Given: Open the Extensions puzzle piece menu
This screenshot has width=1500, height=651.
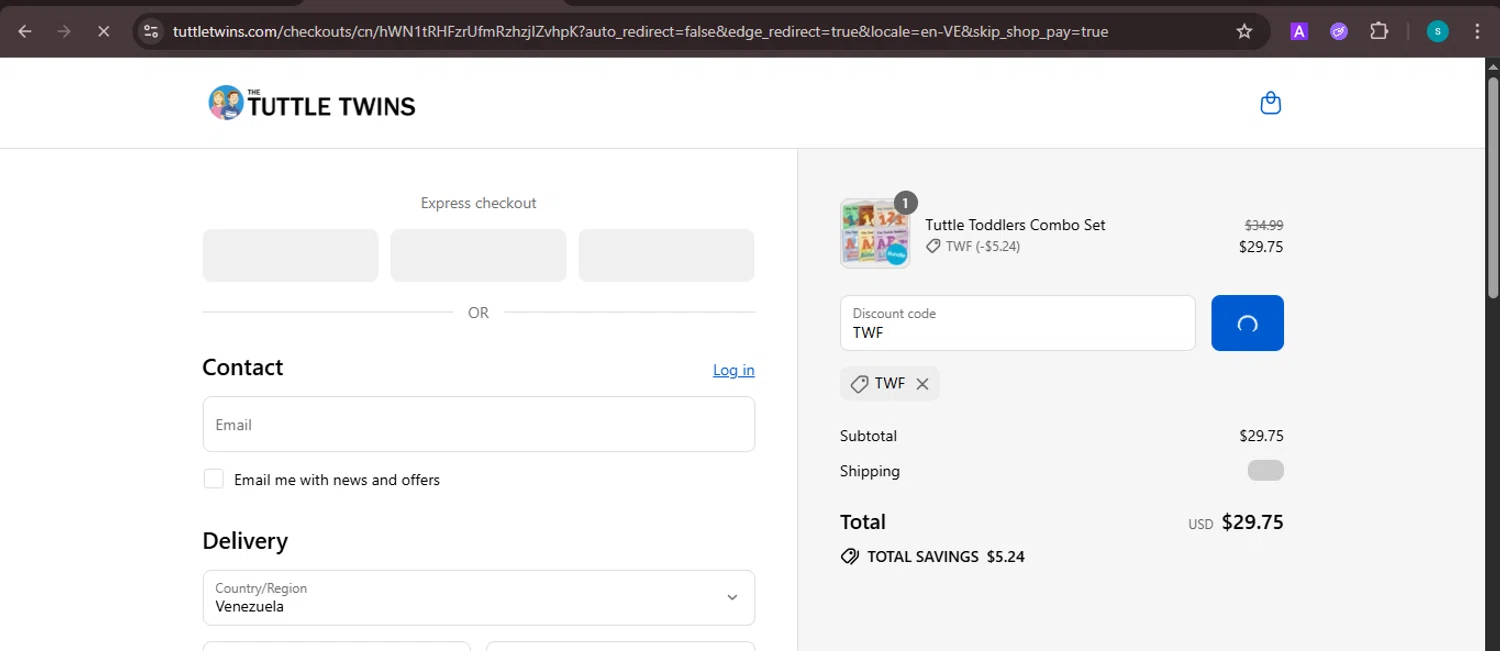Looking at the screenshot, I should 1379,31.
